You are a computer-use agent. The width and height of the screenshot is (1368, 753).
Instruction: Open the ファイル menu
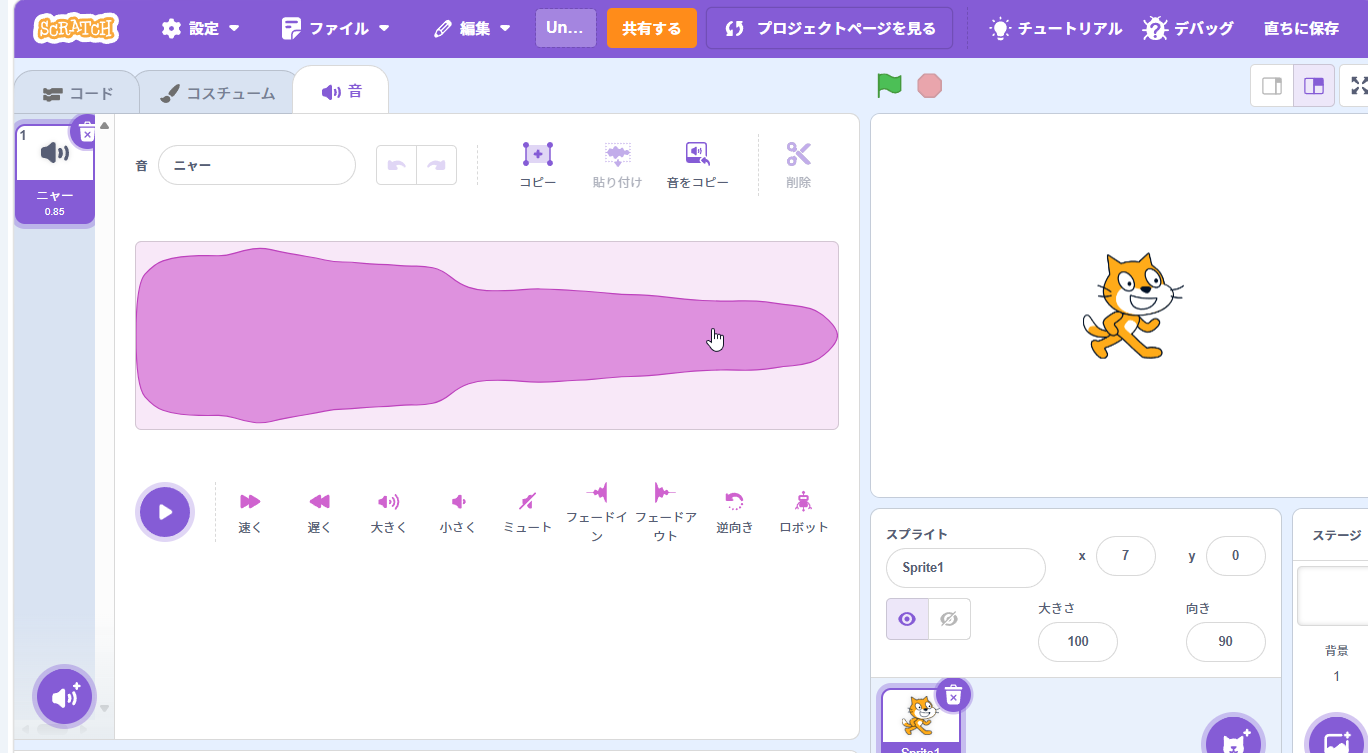tap(334, 29)
